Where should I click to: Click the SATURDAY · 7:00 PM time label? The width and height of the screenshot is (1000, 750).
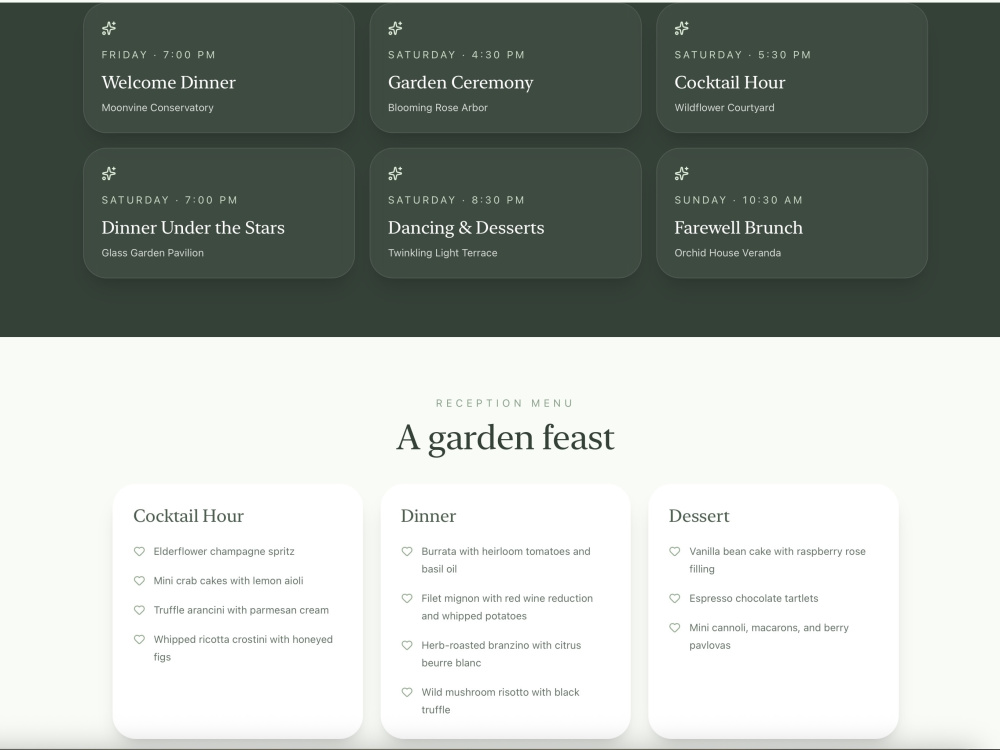(x=170, y=200)
